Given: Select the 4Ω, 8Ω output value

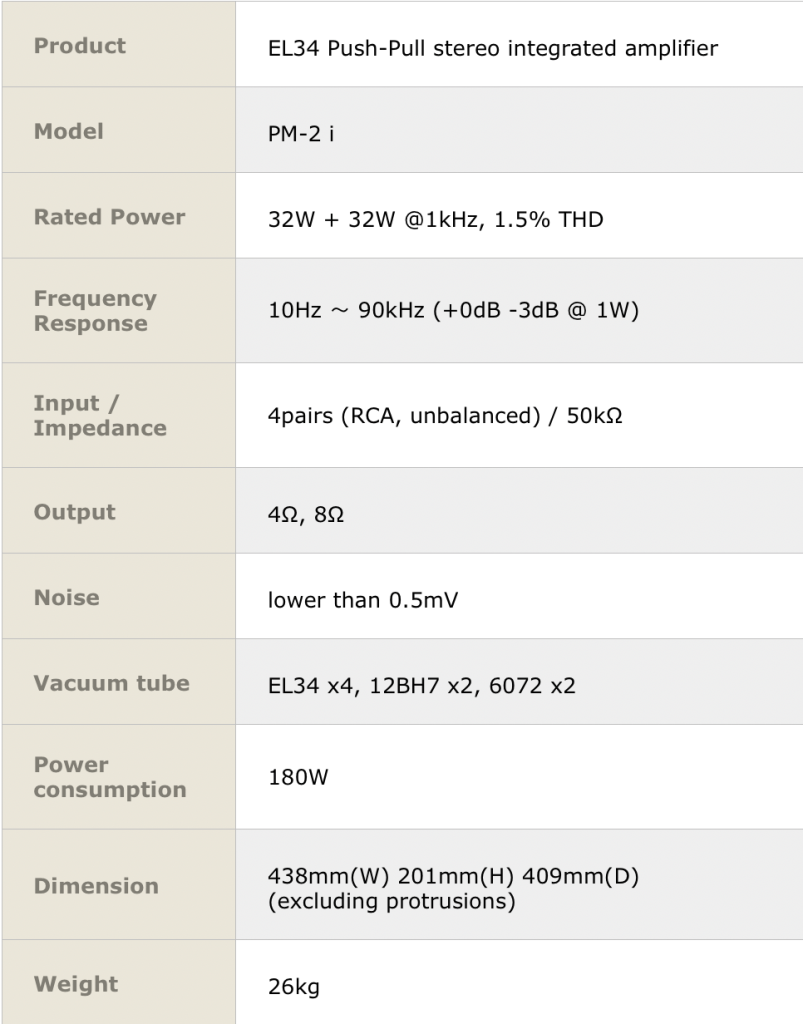Looking at the screenshot, I should pos(306,516).
